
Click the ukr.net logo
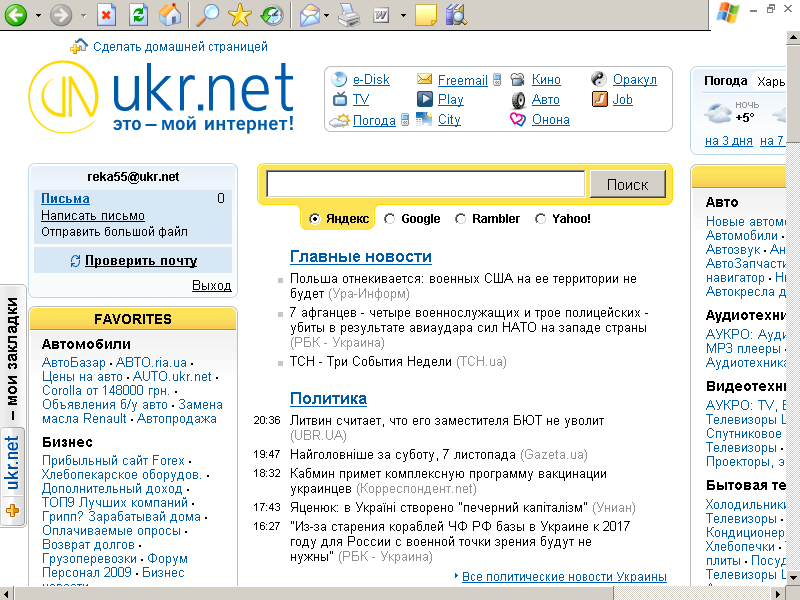click(x=161, y=97)
